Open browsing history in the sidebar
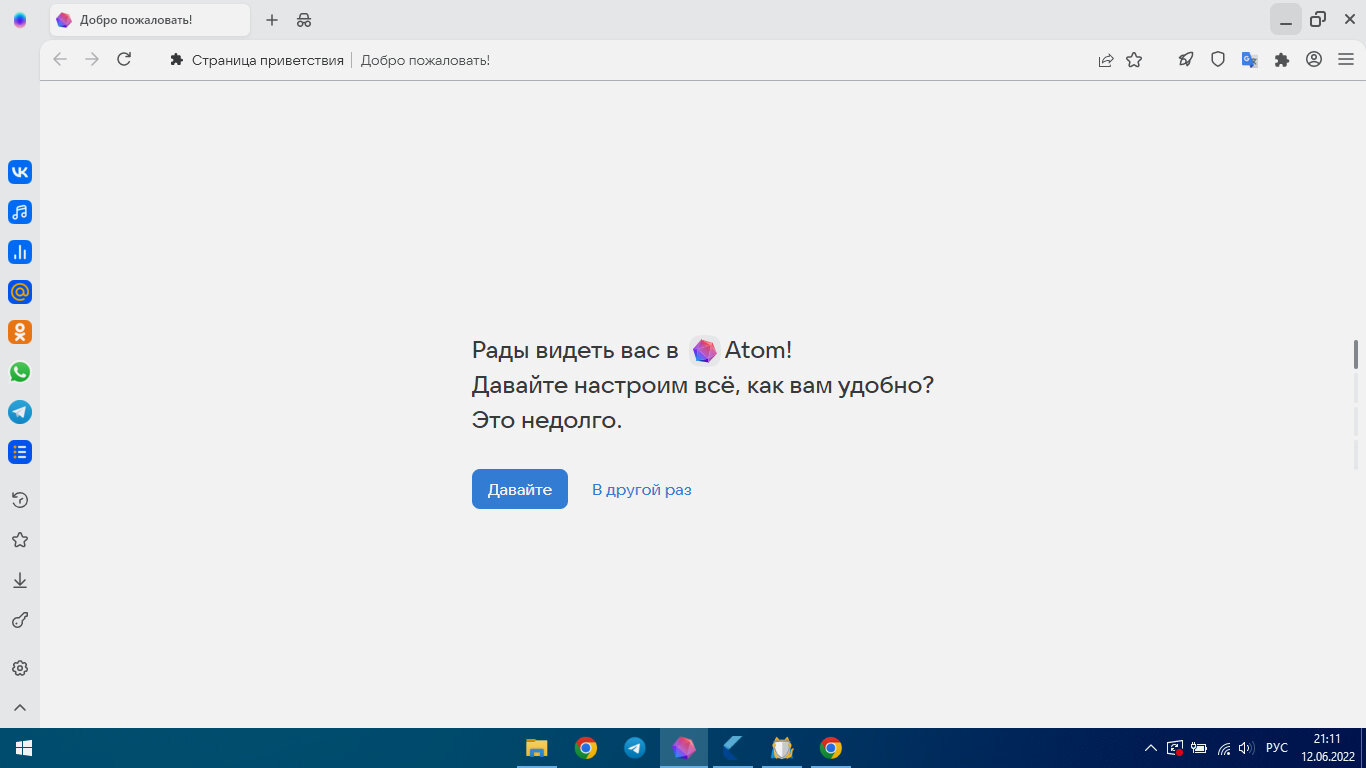The image size is (1366, 768). (20, 500)
